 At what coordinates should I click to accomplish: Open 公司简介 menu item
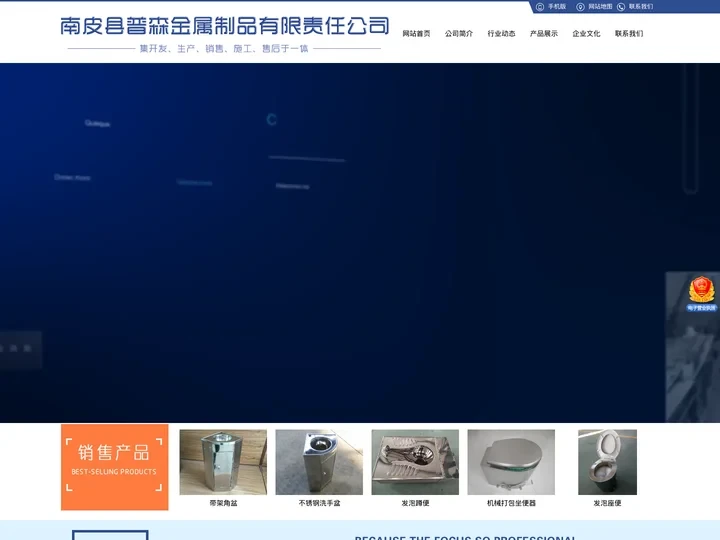(459, 34)
